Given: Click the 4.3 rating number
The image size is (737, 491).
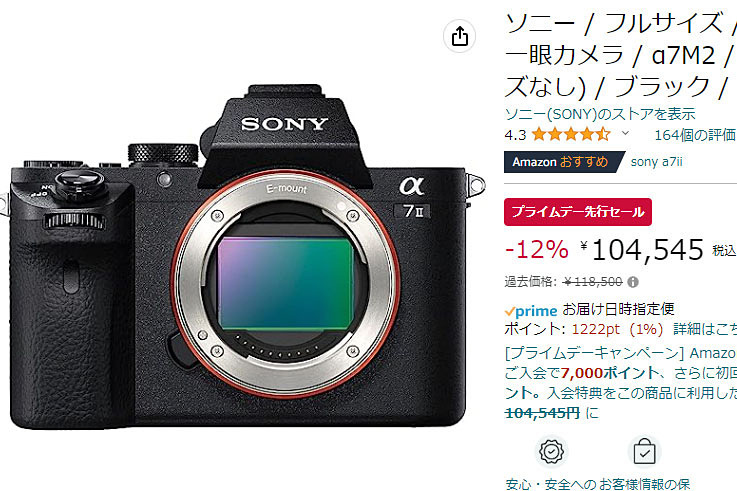Looking at the screenshot, I should (515, 135).
